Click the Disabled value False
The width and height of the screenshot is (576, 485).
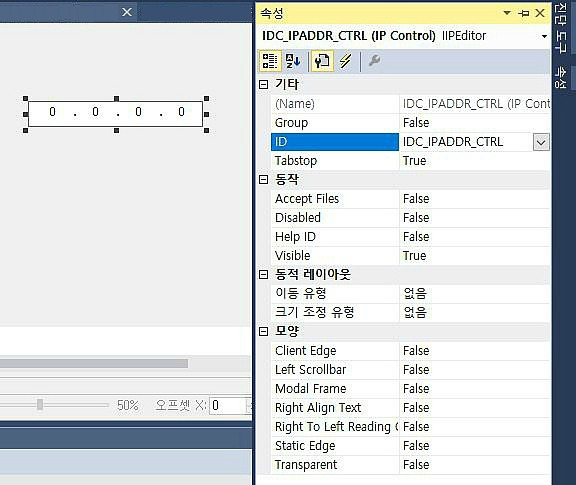coord(475,218)
